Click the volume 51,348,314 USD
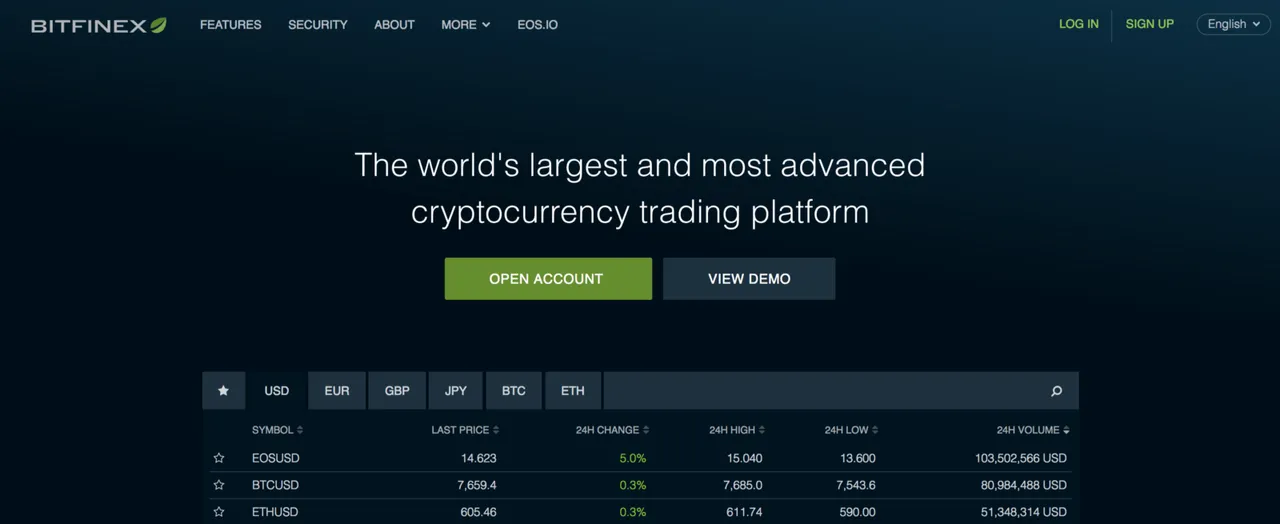Screen dimensions: 1280x524 pyautogui.click(x=1024, y=512)
